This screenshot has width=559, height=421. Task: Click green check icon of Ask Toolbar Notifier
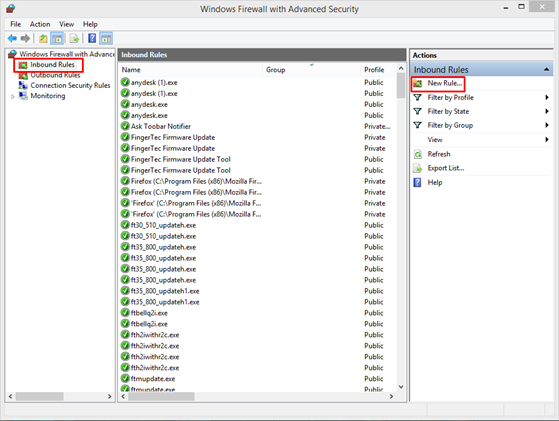(x=125, y=126)
